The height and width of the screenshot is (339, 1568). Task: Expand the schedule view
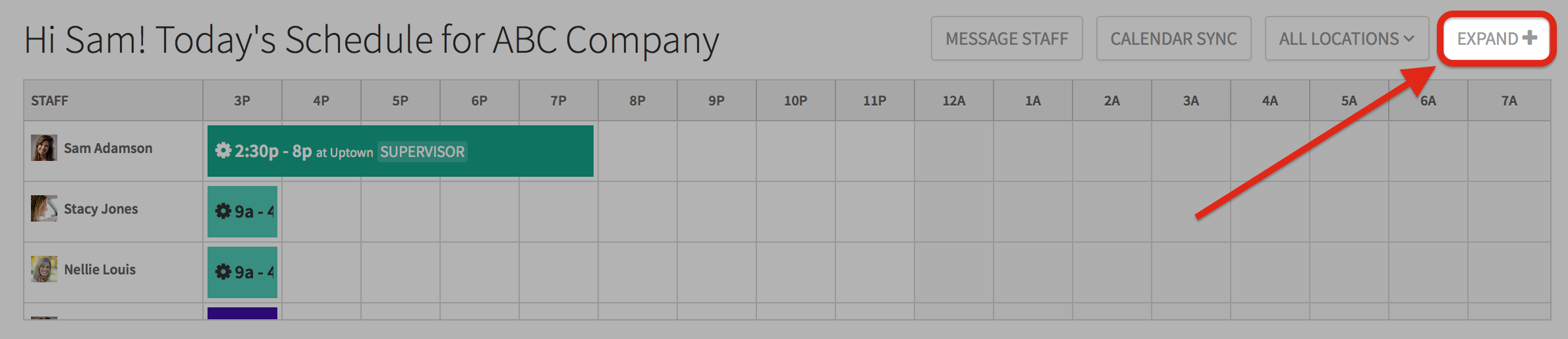pyautogui.click(x=1496, y=39)
